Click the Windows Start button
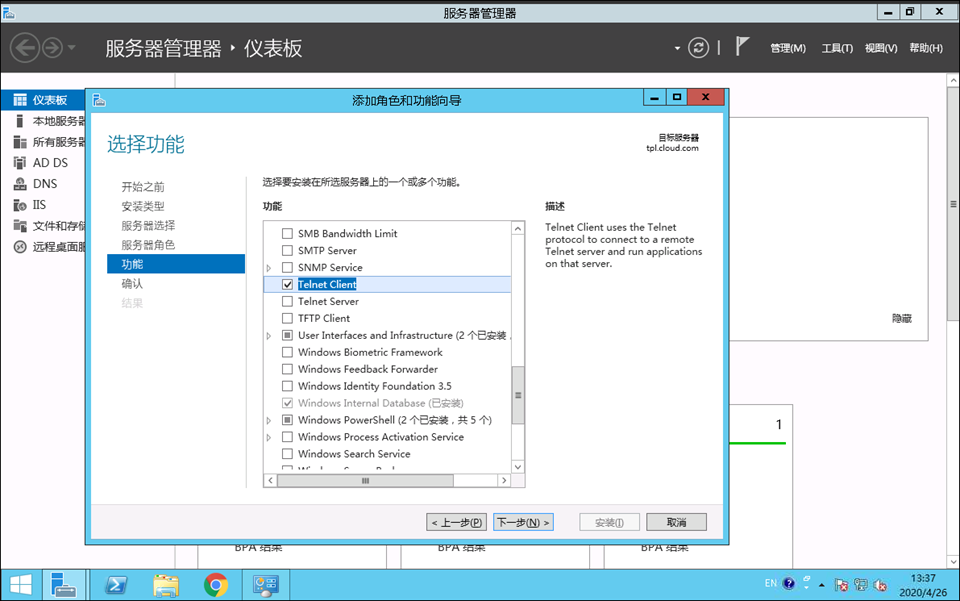This screenshot has height=601, width=960. pos(20,585)
